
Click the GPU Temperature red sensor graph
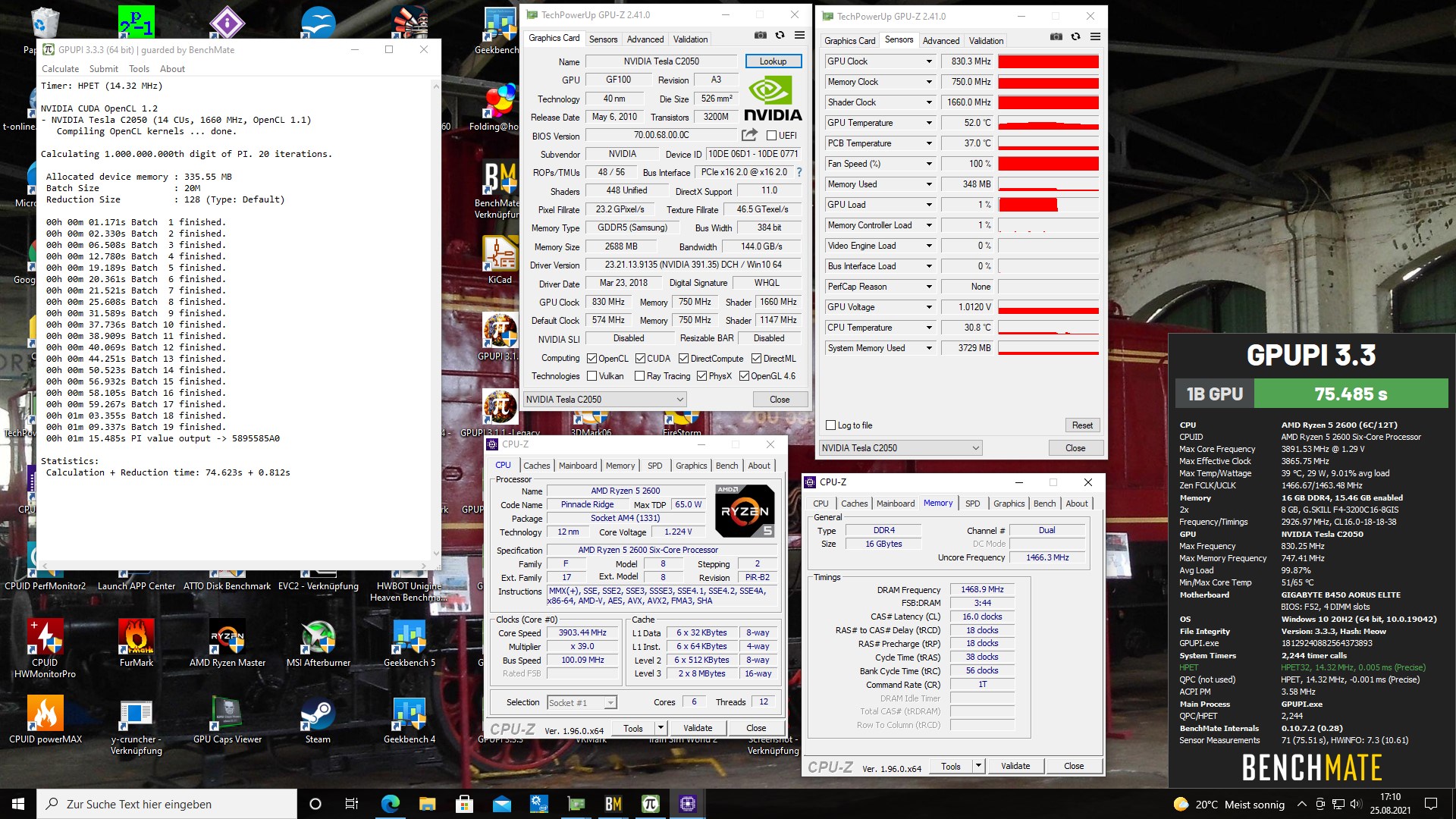click(x=1049, y=123)
